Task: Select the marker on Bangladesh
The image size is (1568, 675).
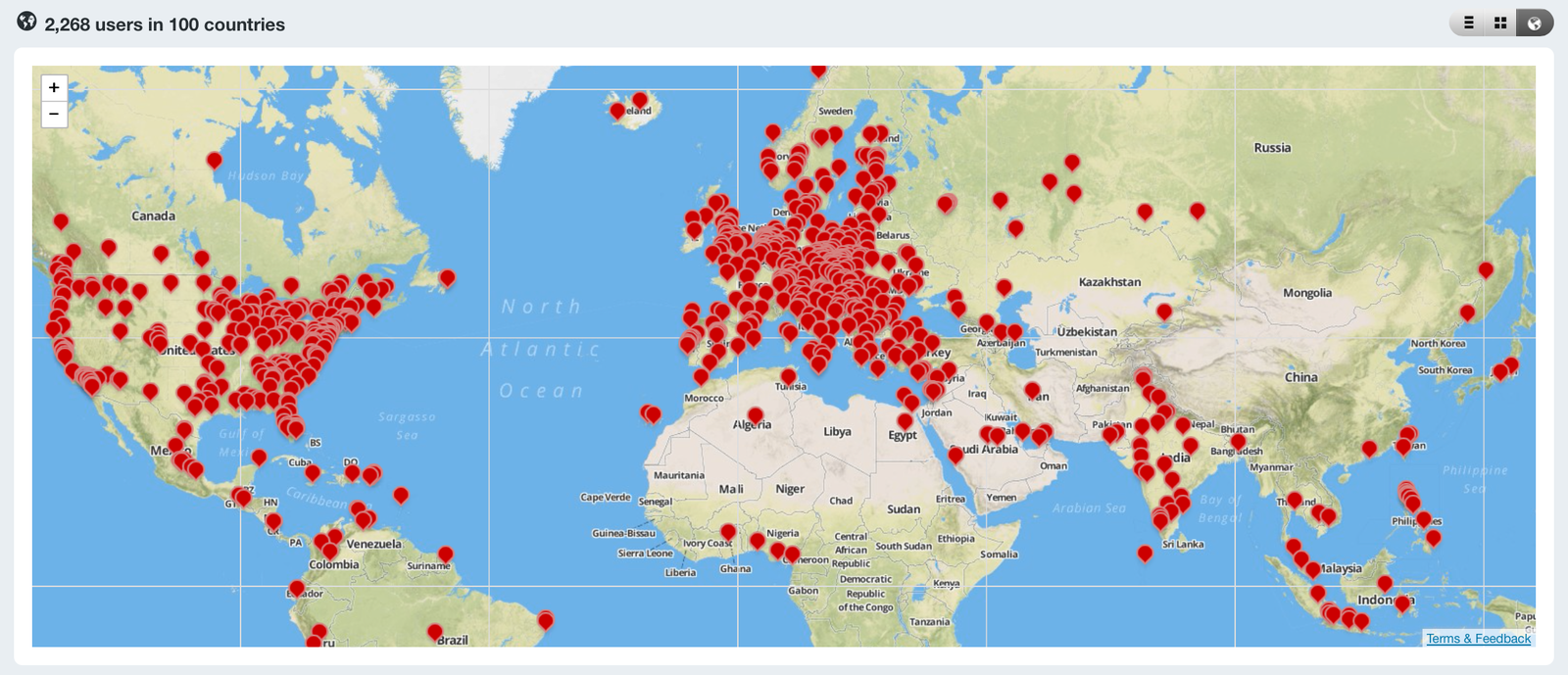Action: [1239, 442]
